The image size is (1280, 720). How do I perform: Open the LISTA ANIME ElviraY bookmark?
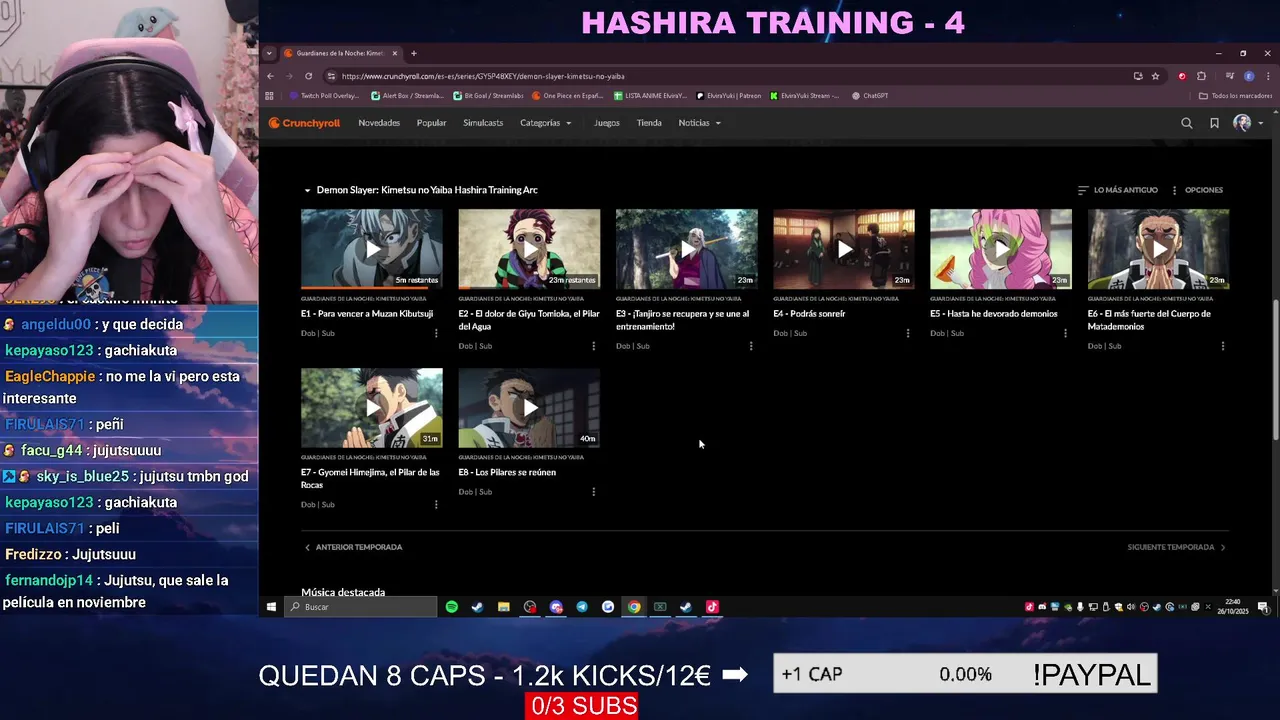(x=650, y=96)
